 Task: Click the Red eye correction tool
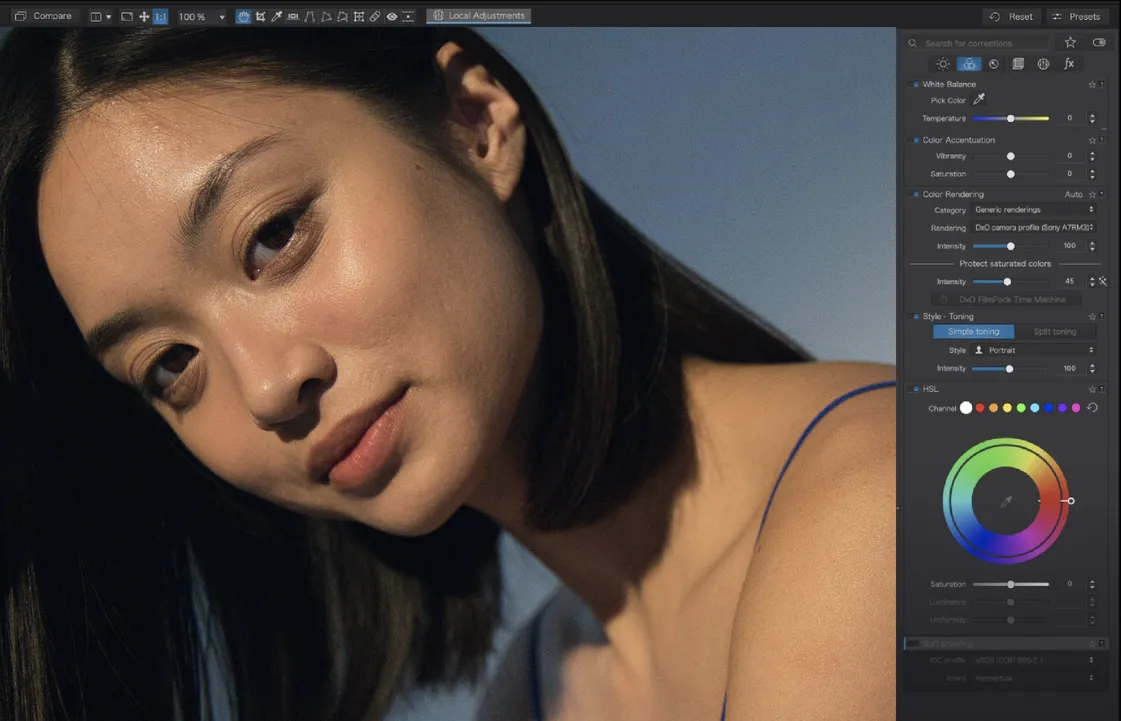391,17
